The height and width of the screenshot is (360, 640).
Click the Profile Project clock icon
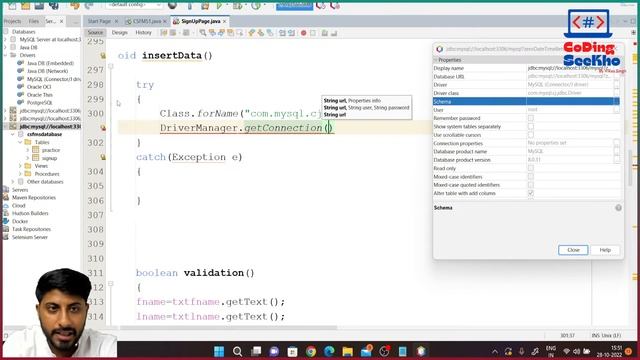(x=256, y=6)
